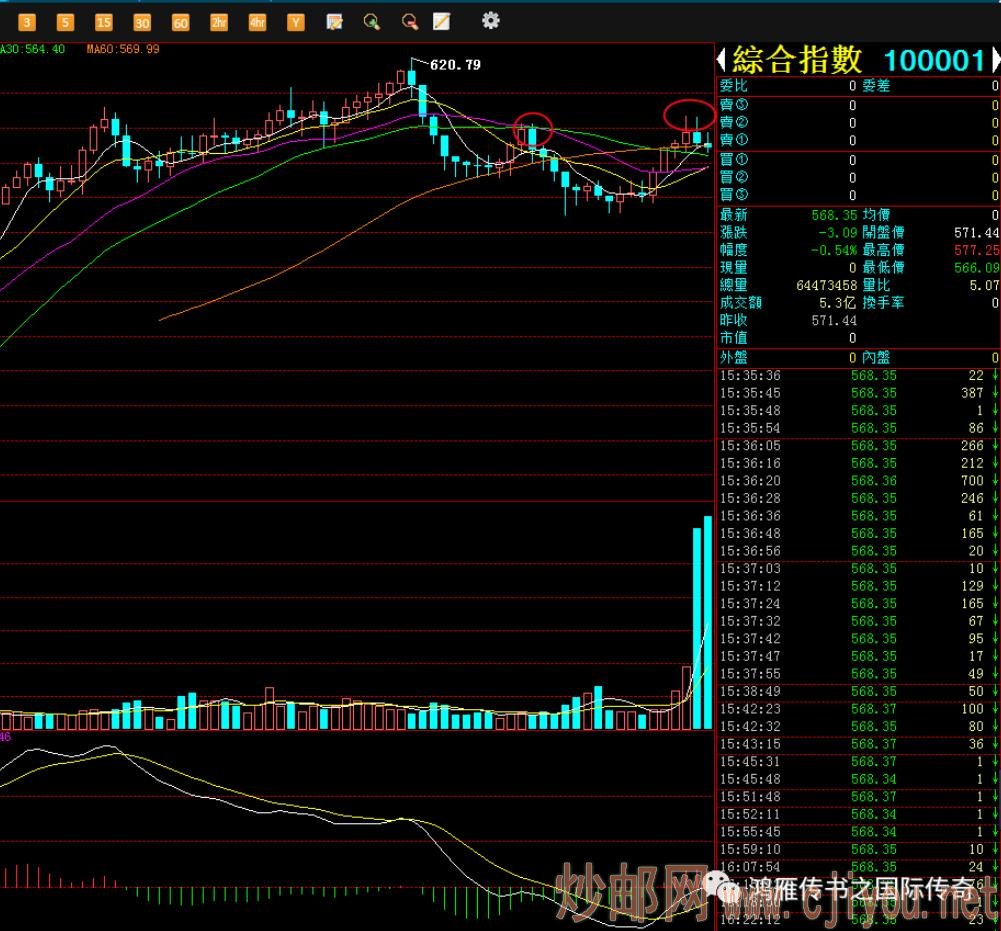1001x931 pixels.
Task: Switch to the 60-minute chart period
Action: (x=180, y=22)
